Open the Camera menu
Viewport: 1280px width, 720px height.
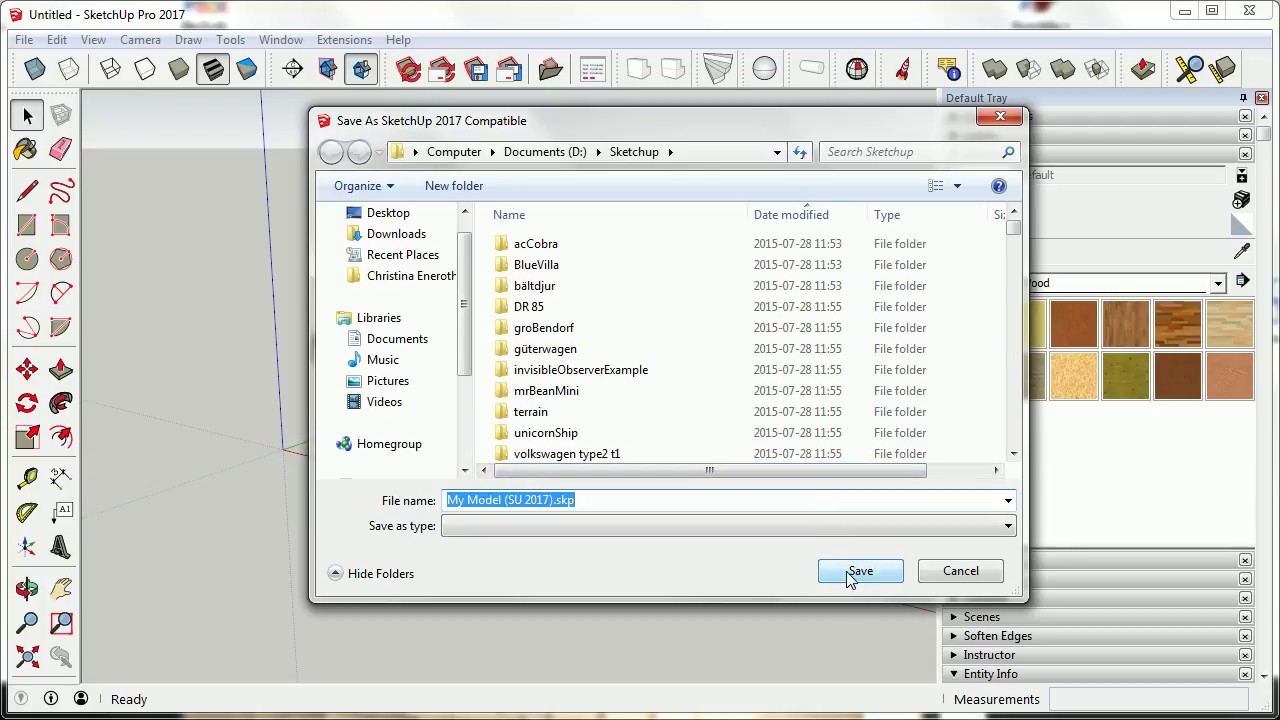[140, 40]
